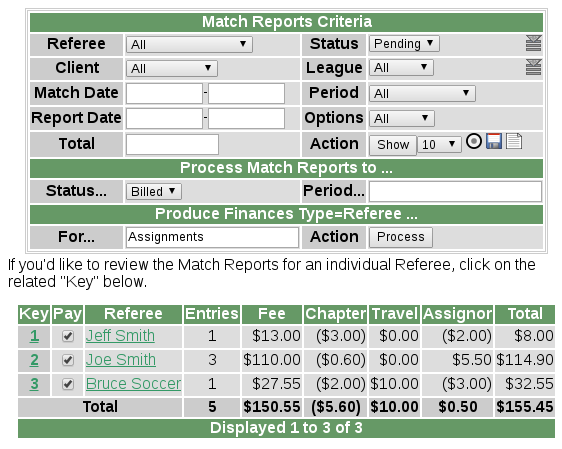Click the document page icon in Action row
Viewport: 562px width, 449px height.
click(x=514, y=141)
